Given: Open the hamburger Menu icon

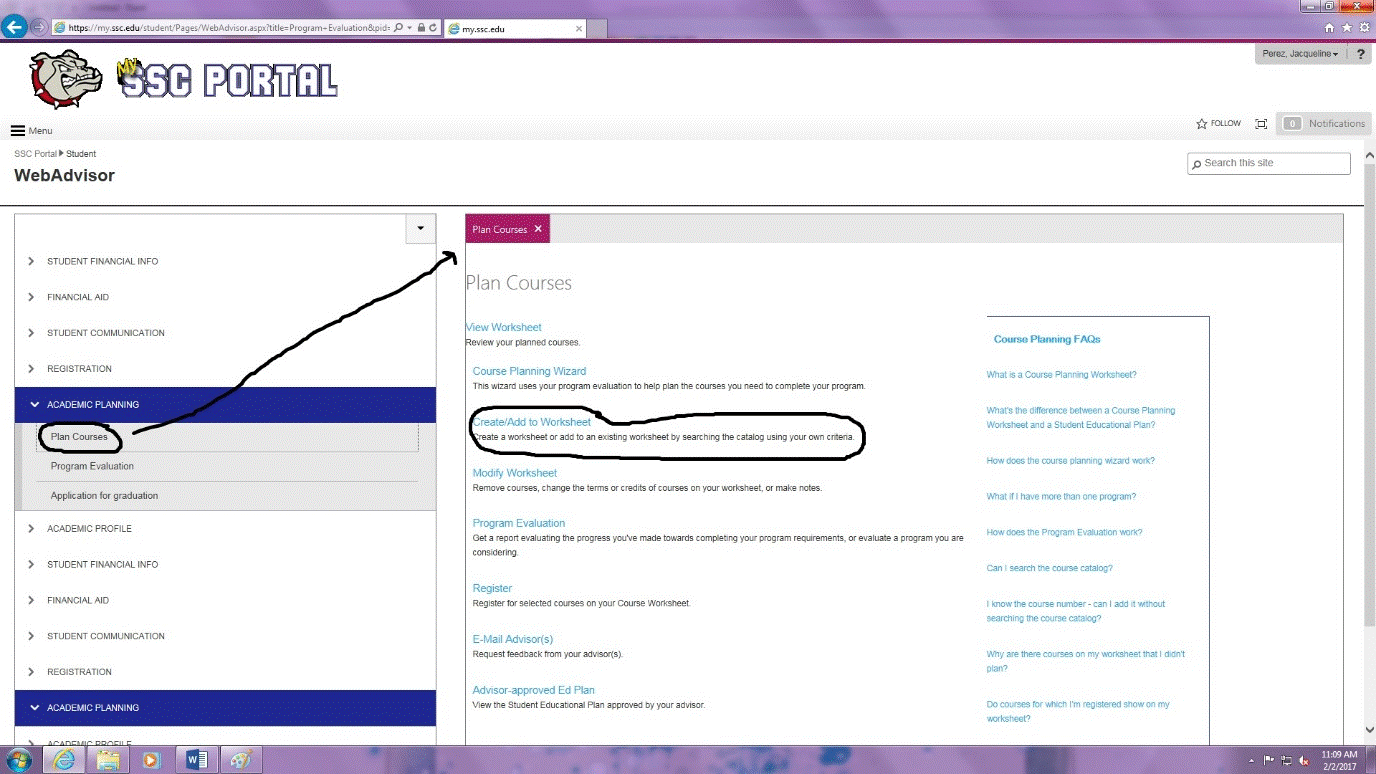Looking at the screenshot, I should pyautogui.click(x=18, y=131).
